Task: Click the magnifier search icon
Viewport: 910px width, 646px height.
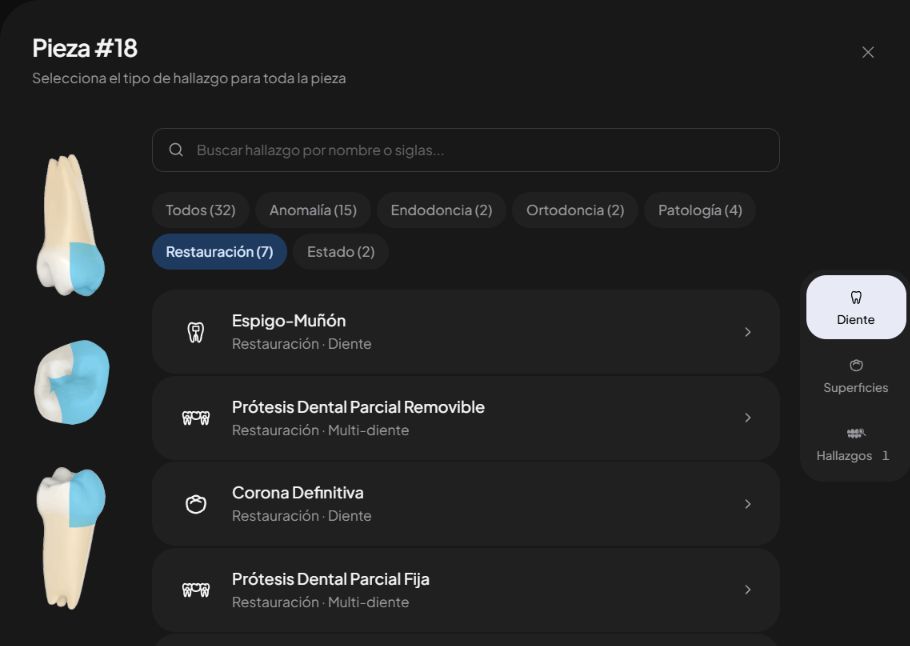Action: (176, 150)
